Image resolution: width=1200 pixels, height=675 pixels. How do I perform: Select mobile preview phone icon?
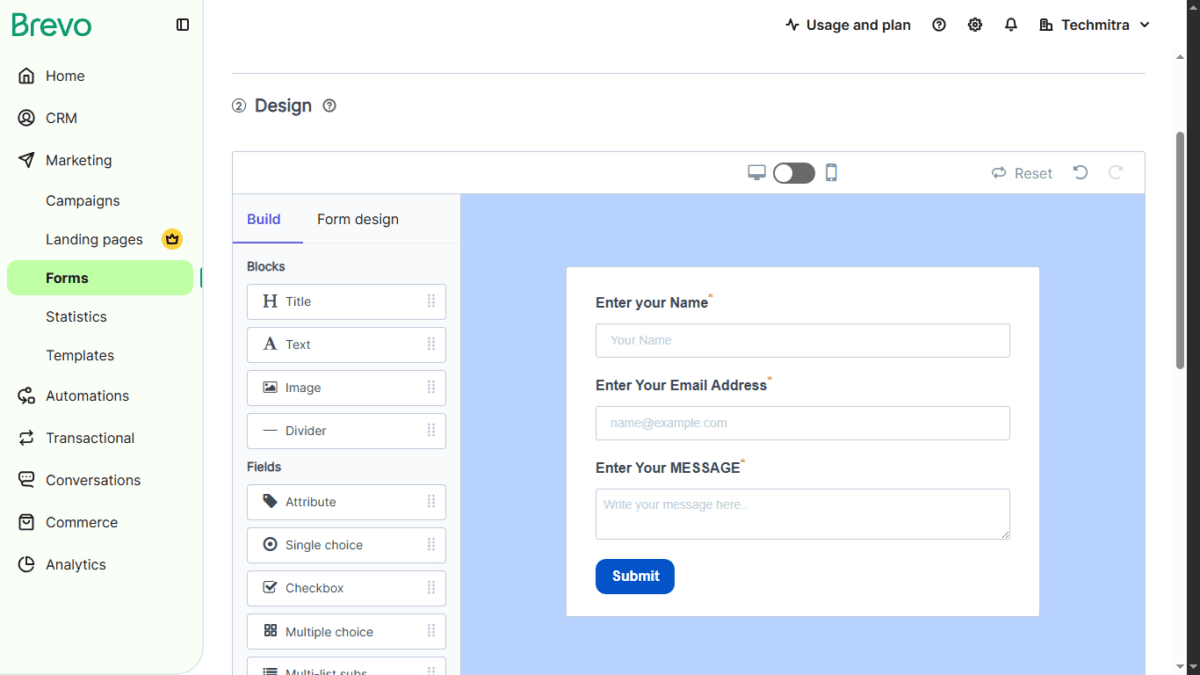tap(831, 173)
